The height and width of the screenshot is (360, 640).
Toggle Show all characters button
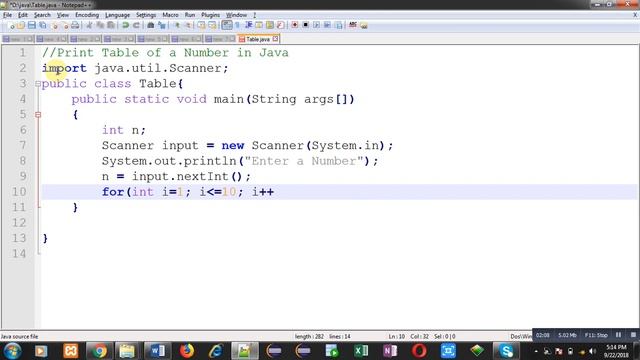(x=238, y=25)
